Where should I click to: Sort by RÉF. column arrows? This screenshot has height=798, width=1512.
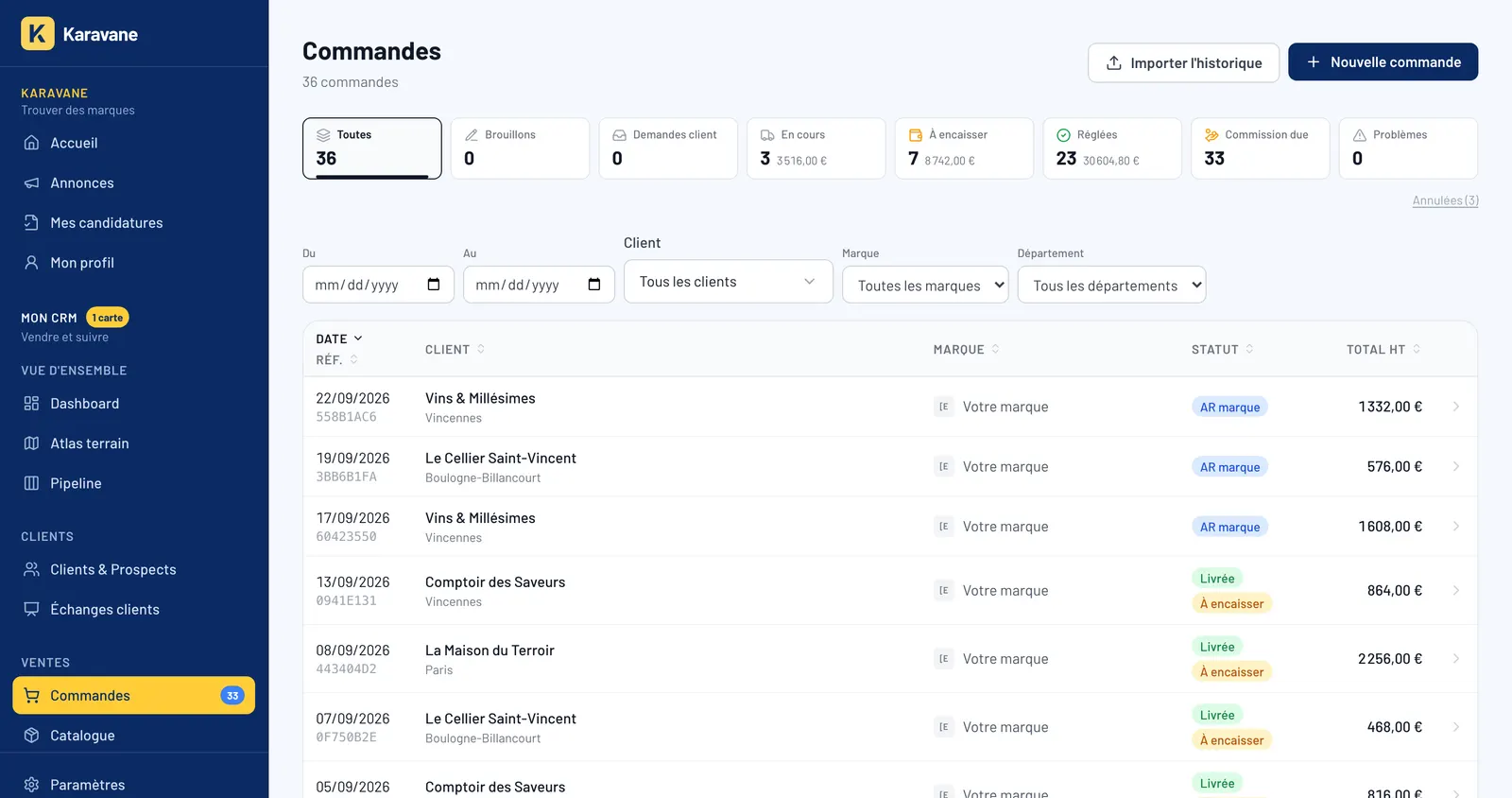click(354, 359)
